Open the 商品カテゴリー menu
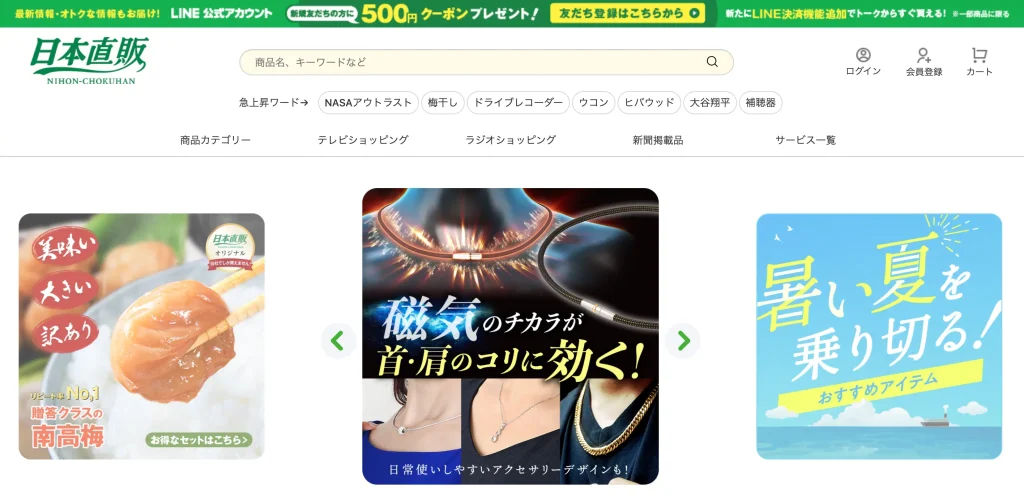The width and height of the screenshot is (1024, 502). [215, 140]
